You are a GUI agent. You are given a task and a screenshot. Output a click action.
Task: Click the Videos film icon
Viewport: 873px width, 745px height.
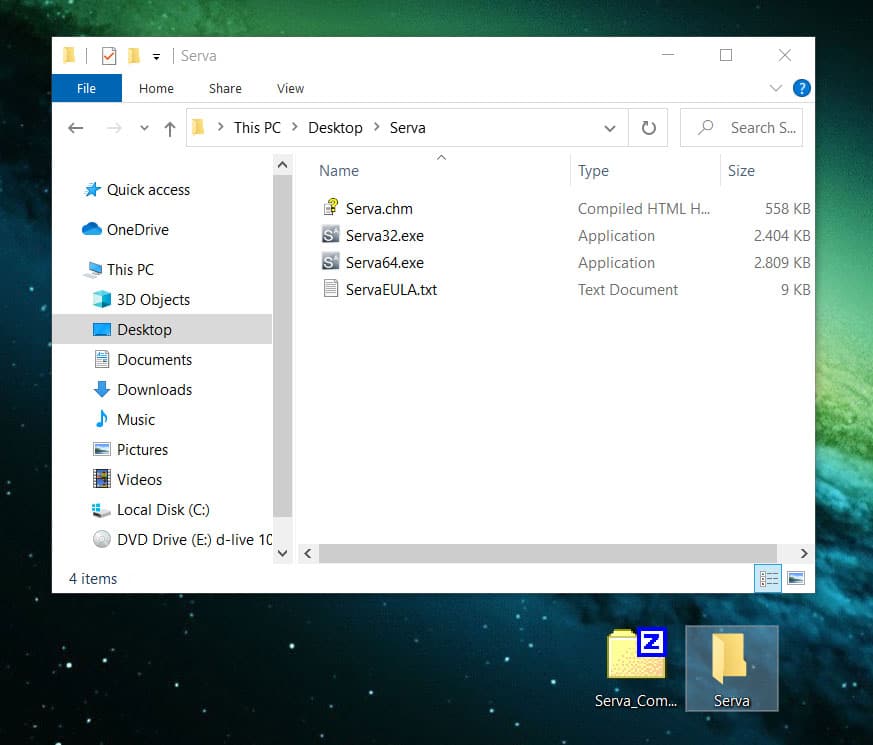pyautogui.click(x=102, y=479)
